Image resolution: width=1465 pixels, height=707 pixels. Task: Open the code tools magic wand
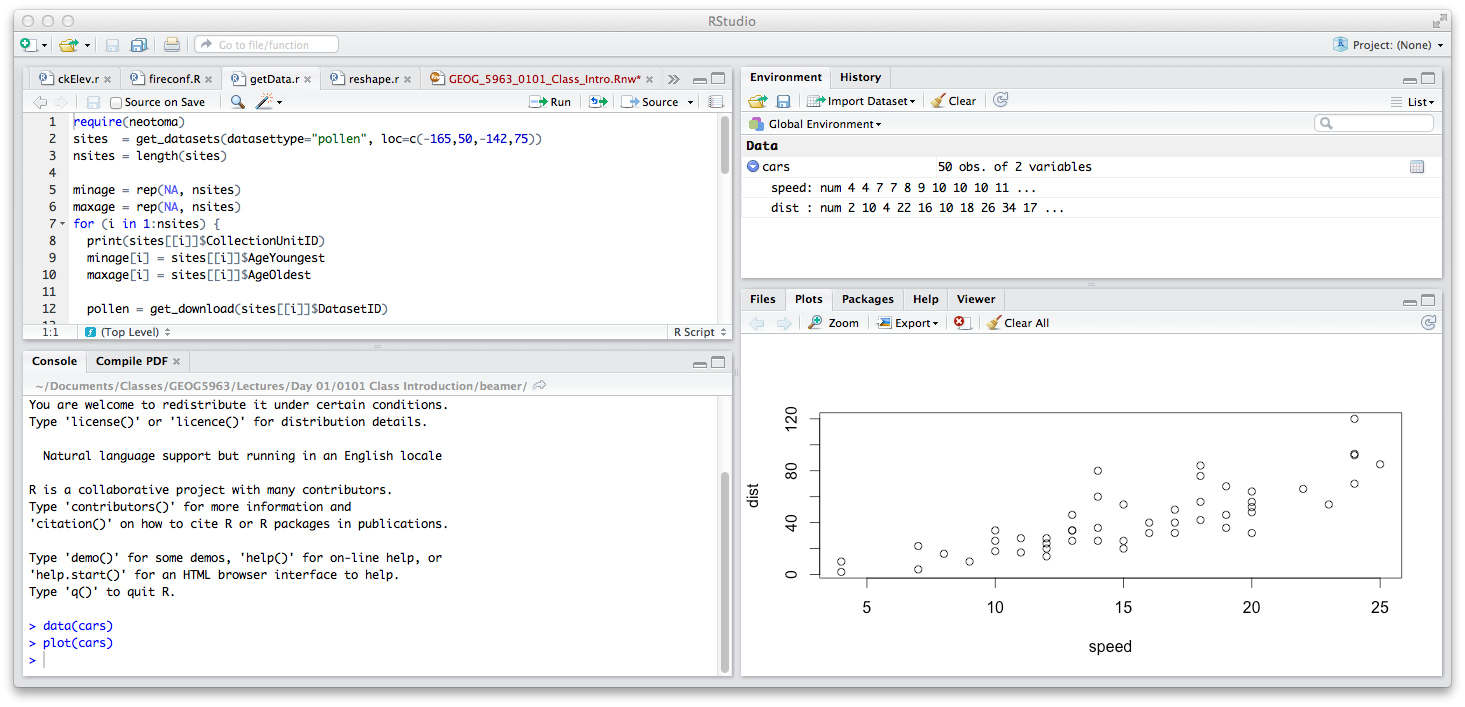(266, 102)
